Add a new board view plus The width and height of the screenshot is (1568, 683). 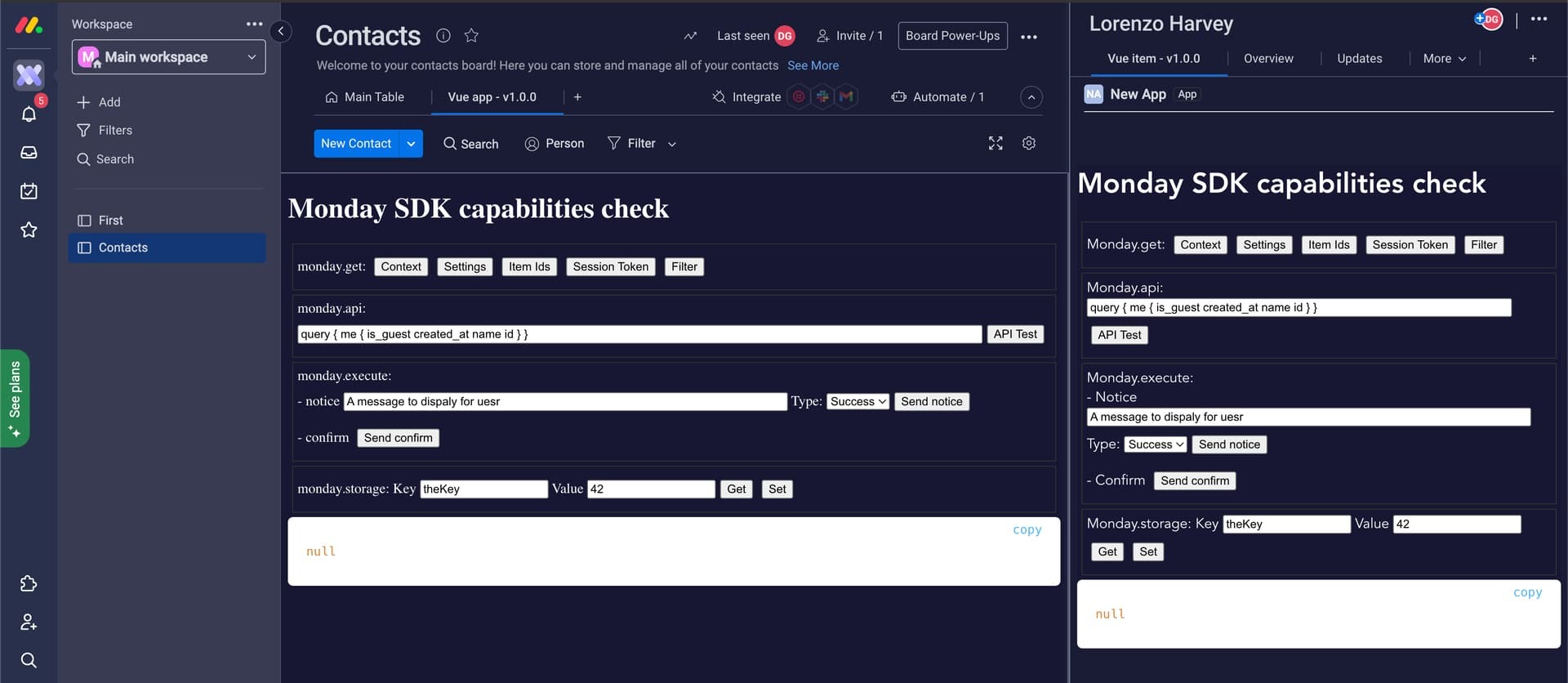(x=577, y=96)
